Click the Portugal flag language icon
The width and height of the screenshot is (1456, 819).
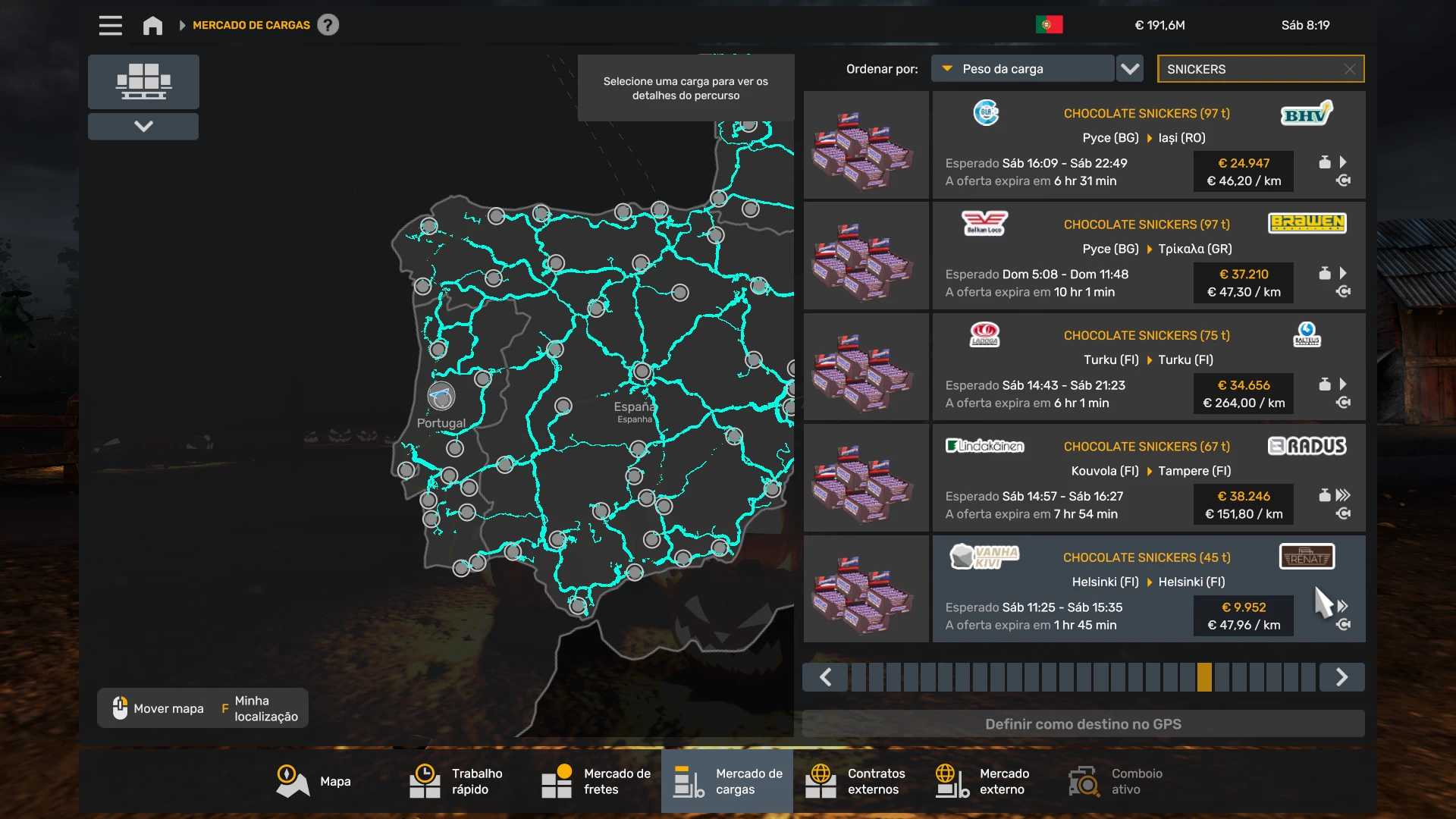click(x=1049, y=25)
